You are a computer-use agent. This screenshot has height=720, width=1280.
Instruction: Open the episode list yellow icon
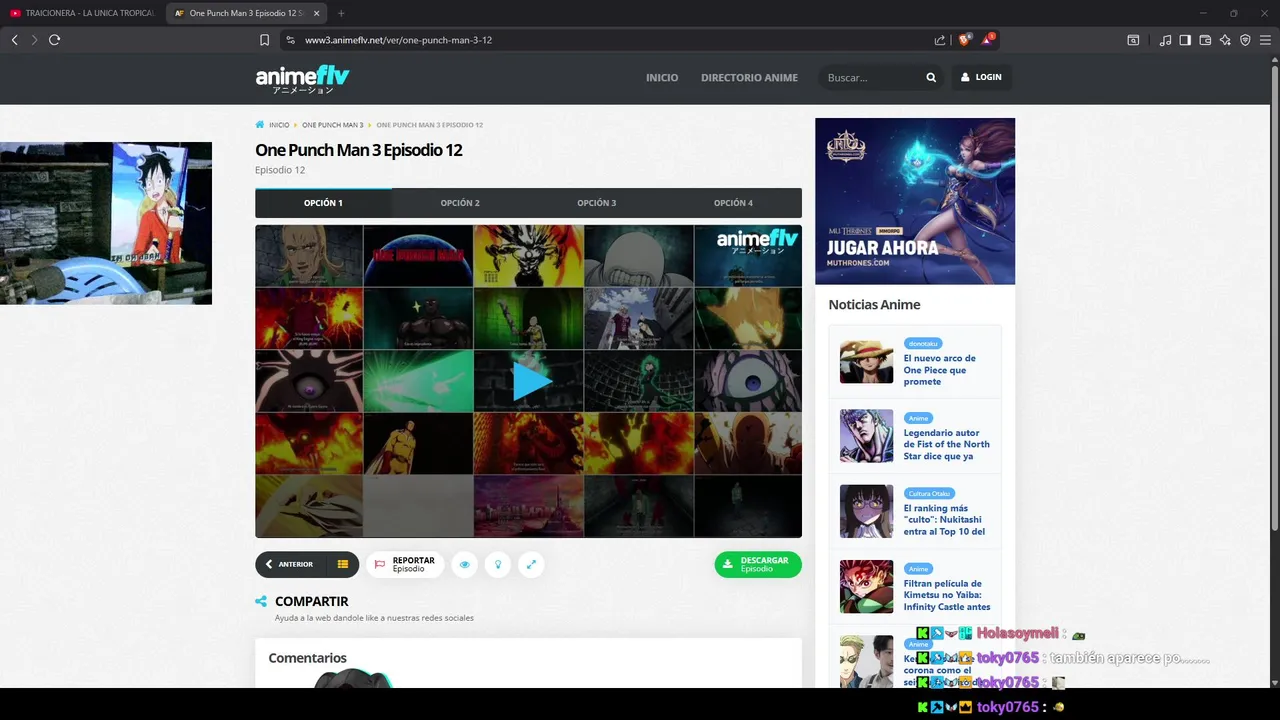pos(343,564)
